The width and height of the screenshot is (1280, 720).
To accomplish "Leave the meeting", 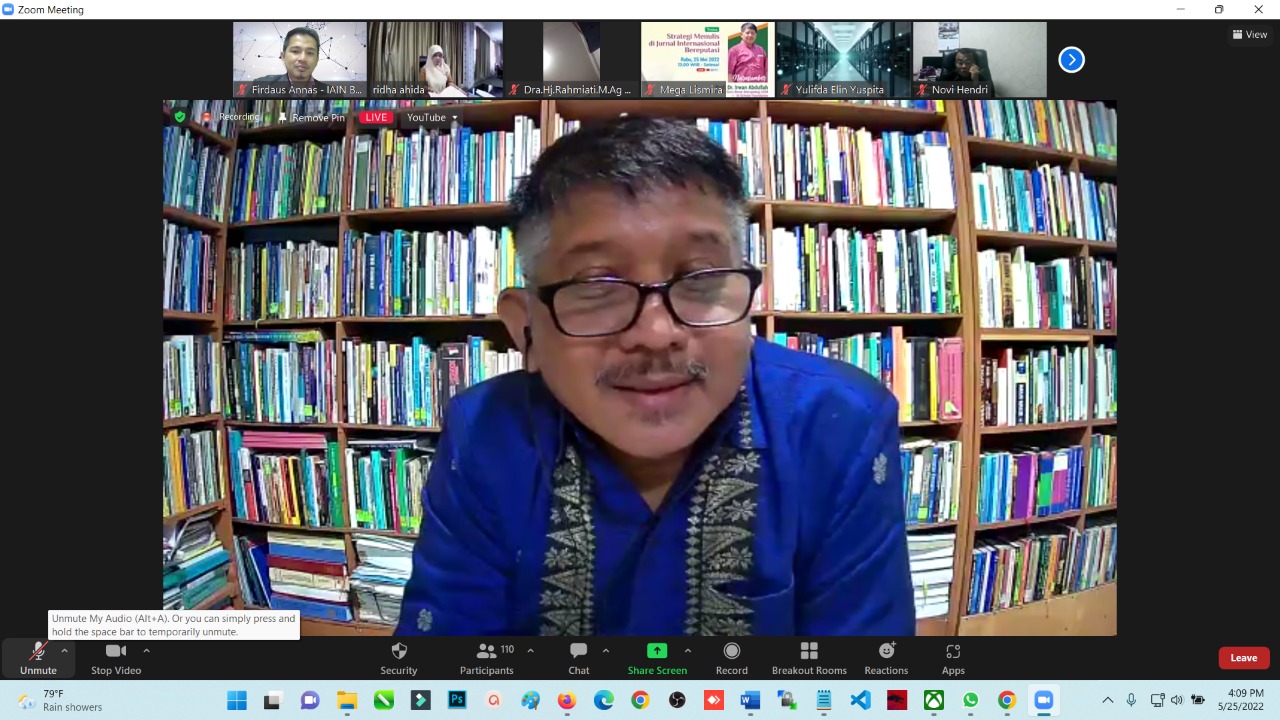I will pyautogui.click(x=1243, y=658).
